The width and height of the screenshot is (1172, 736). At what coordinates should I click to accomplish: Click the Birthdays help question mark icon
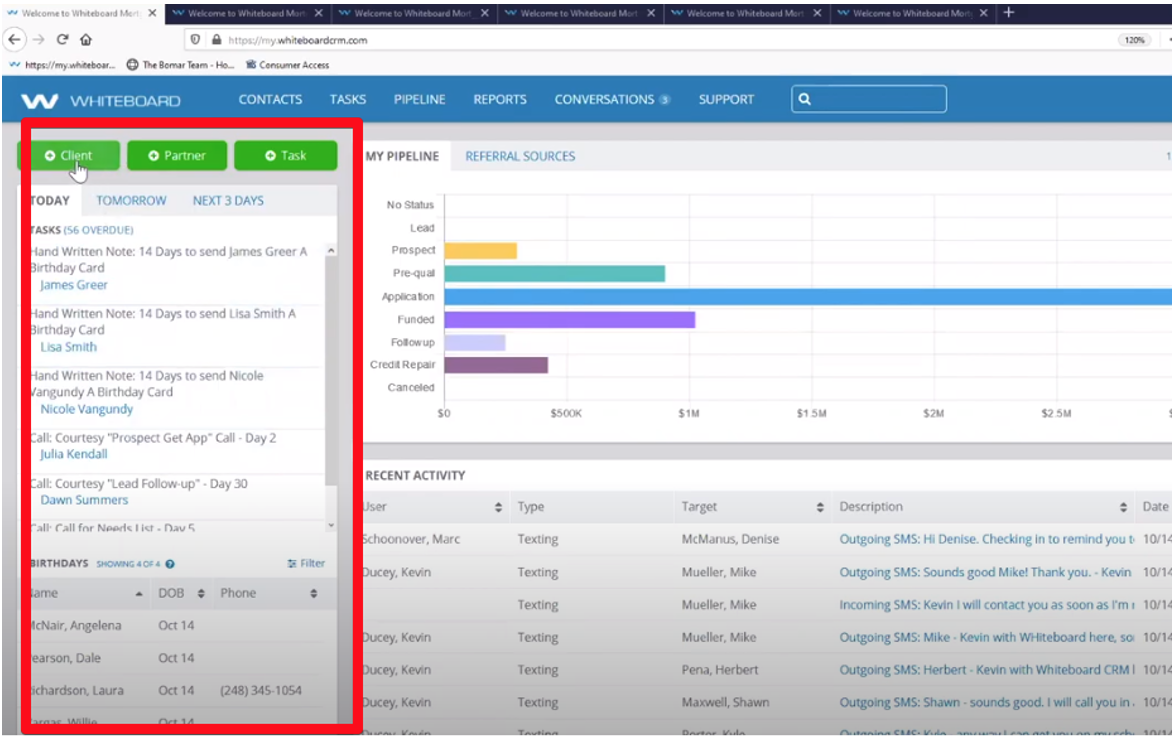pos(170,564)
